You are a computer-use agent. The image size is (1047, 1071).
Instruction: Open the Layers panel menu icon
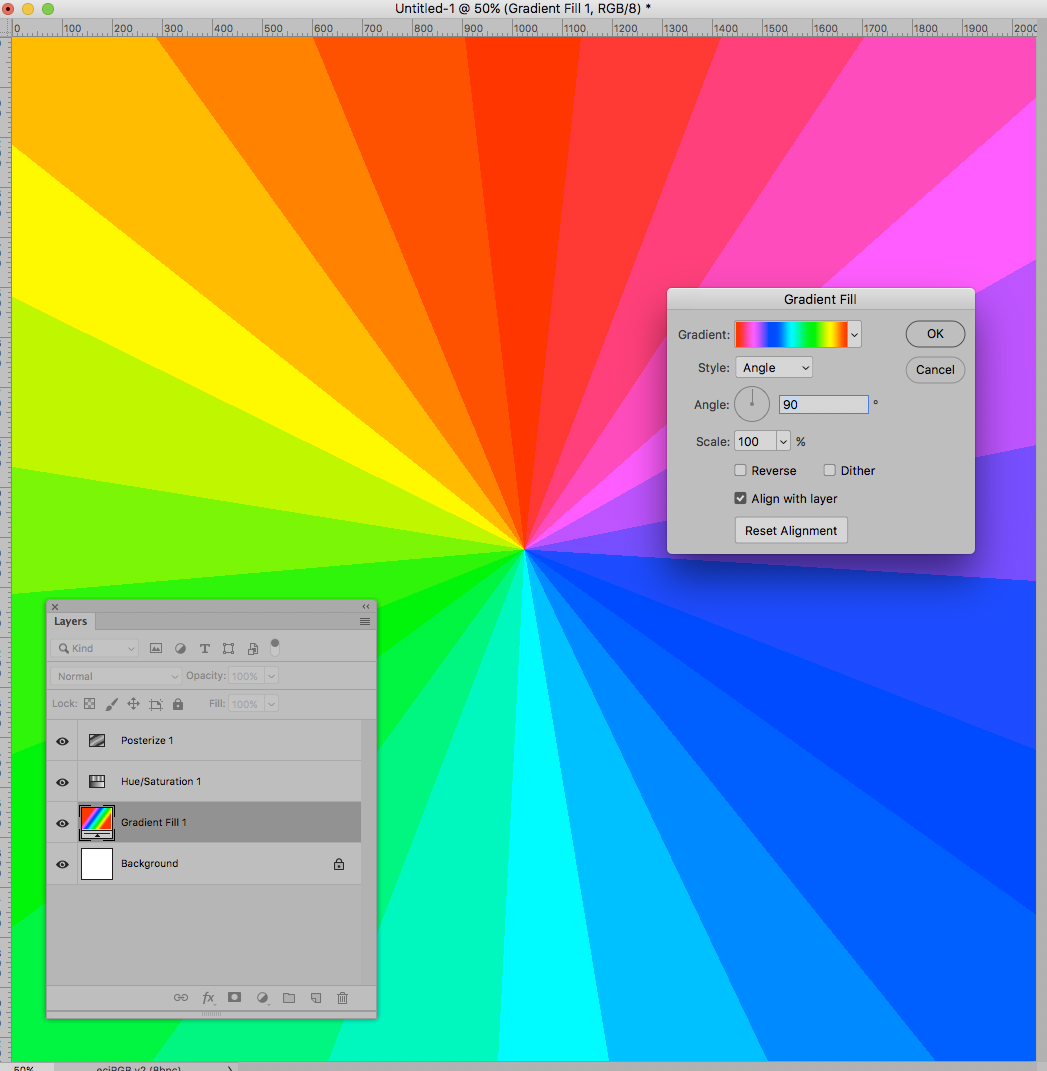365,622
